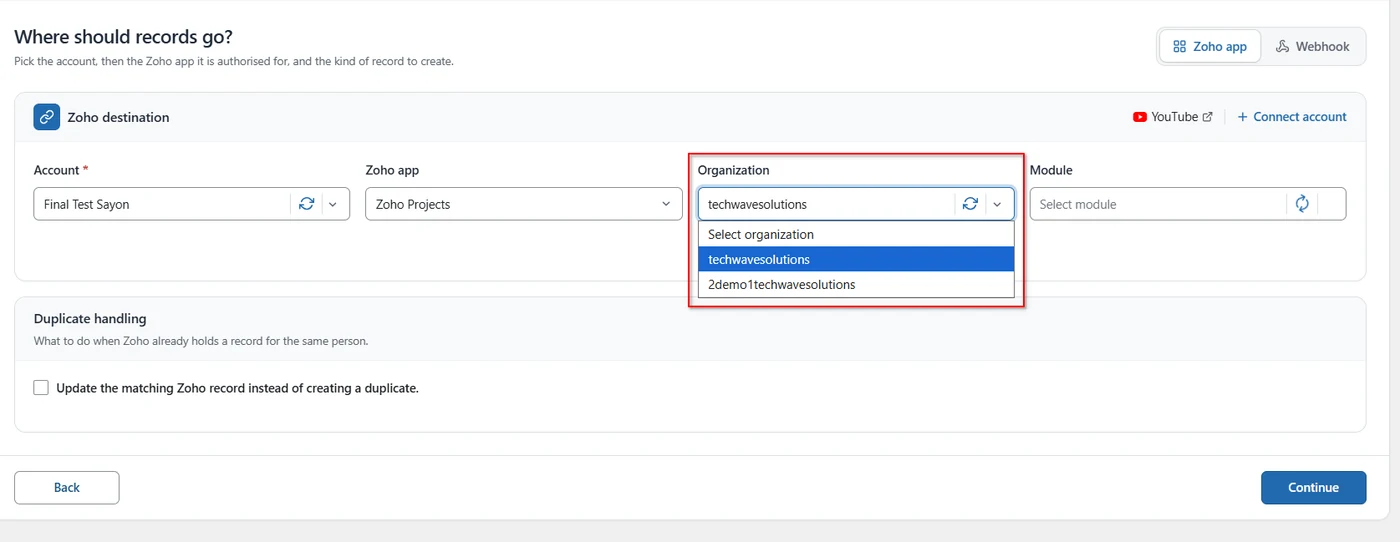Choose Select organization option in list
This screenshot has height=542, width=1400.
tap(856, 234)
